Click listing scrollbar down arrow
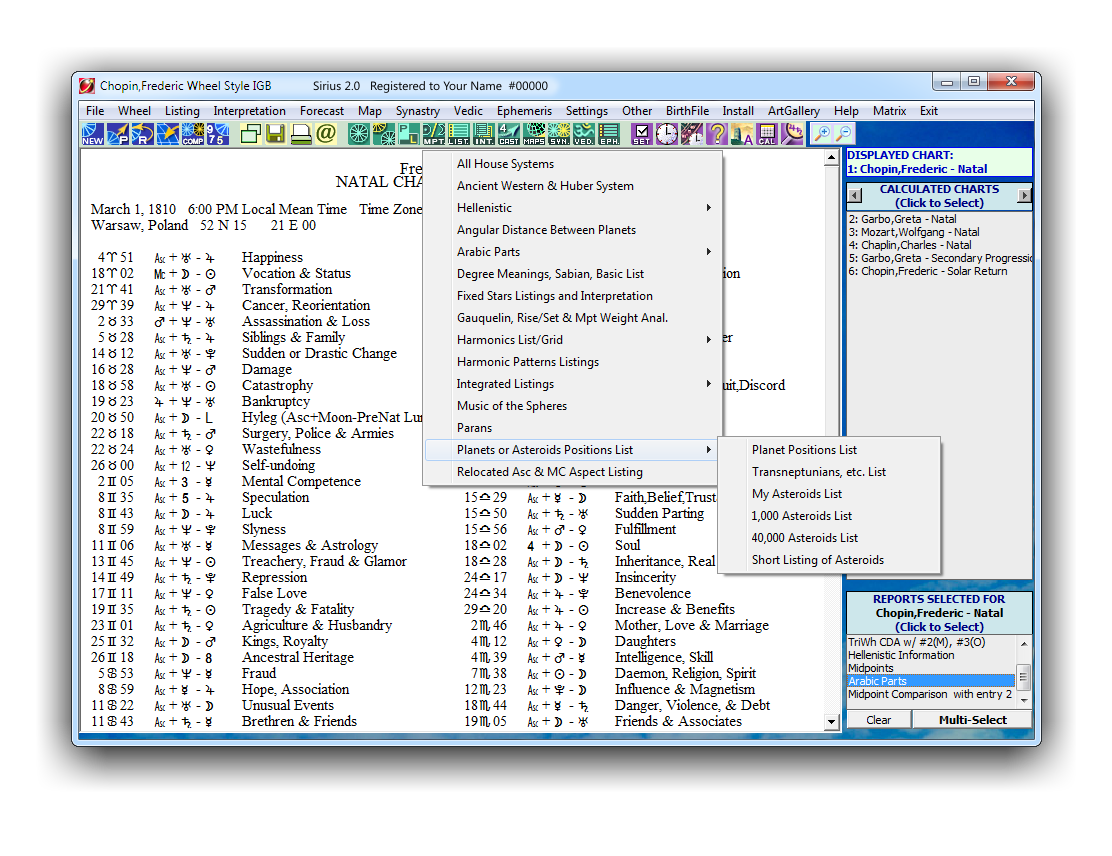The image size is (1112, 856). pos(832,722)
